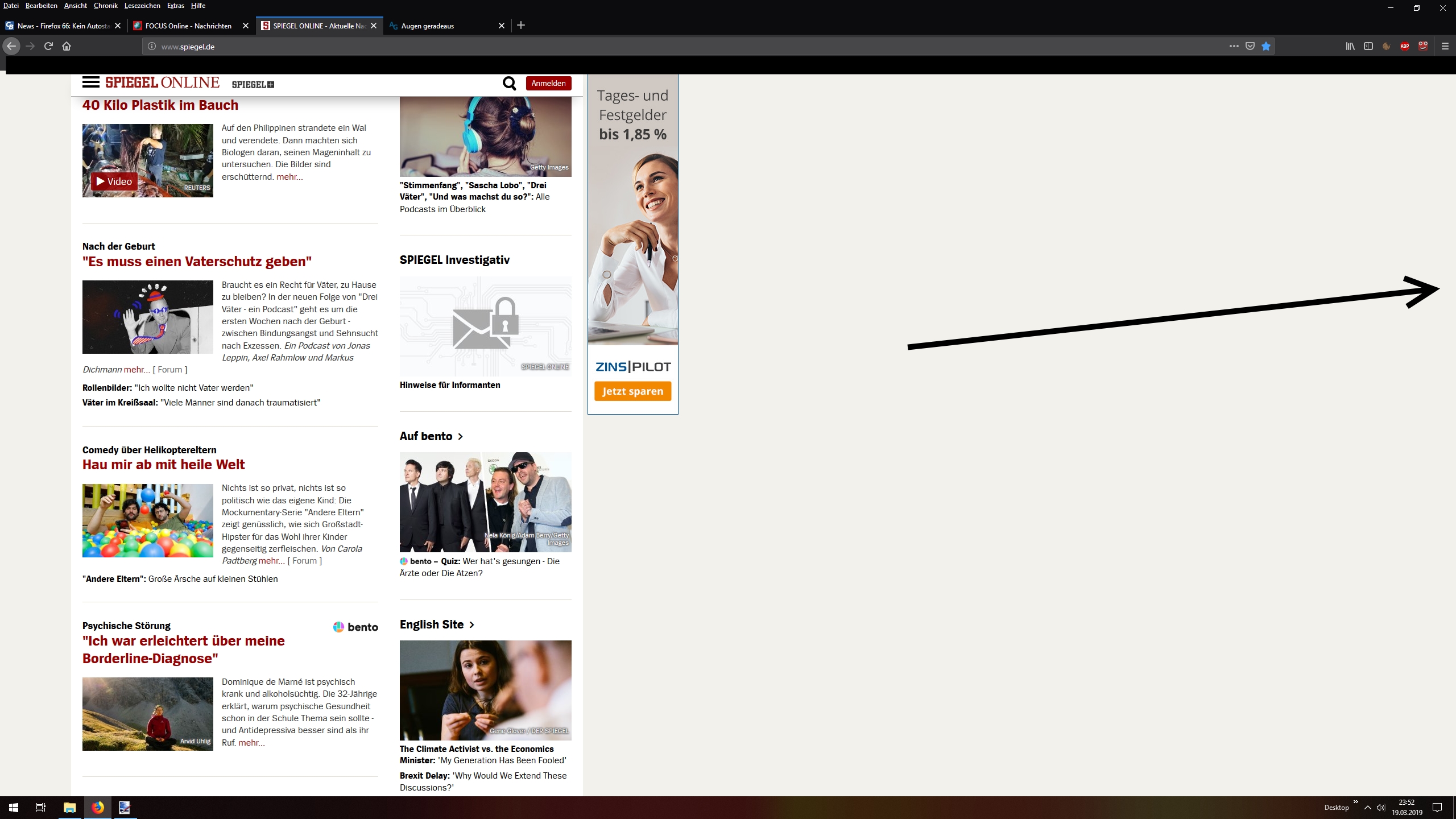Reload the current page
Image resolution: width=1456 pixels, height=819 pixels.
[48, 47]
